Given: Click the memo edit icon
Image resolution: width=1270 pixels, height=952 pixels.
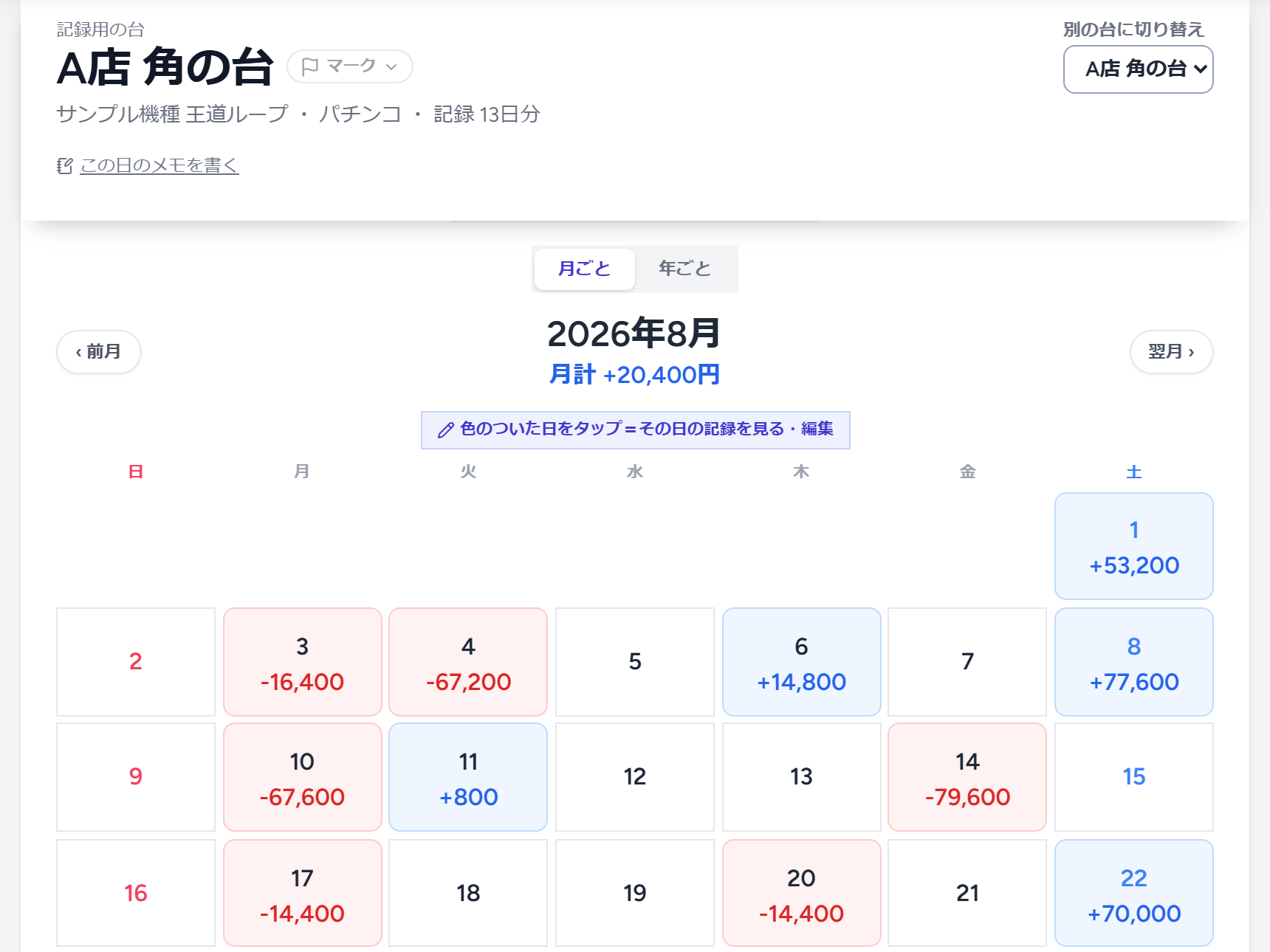Looking at the screenshot, I should pyautogui.click(x=65, y=166).
